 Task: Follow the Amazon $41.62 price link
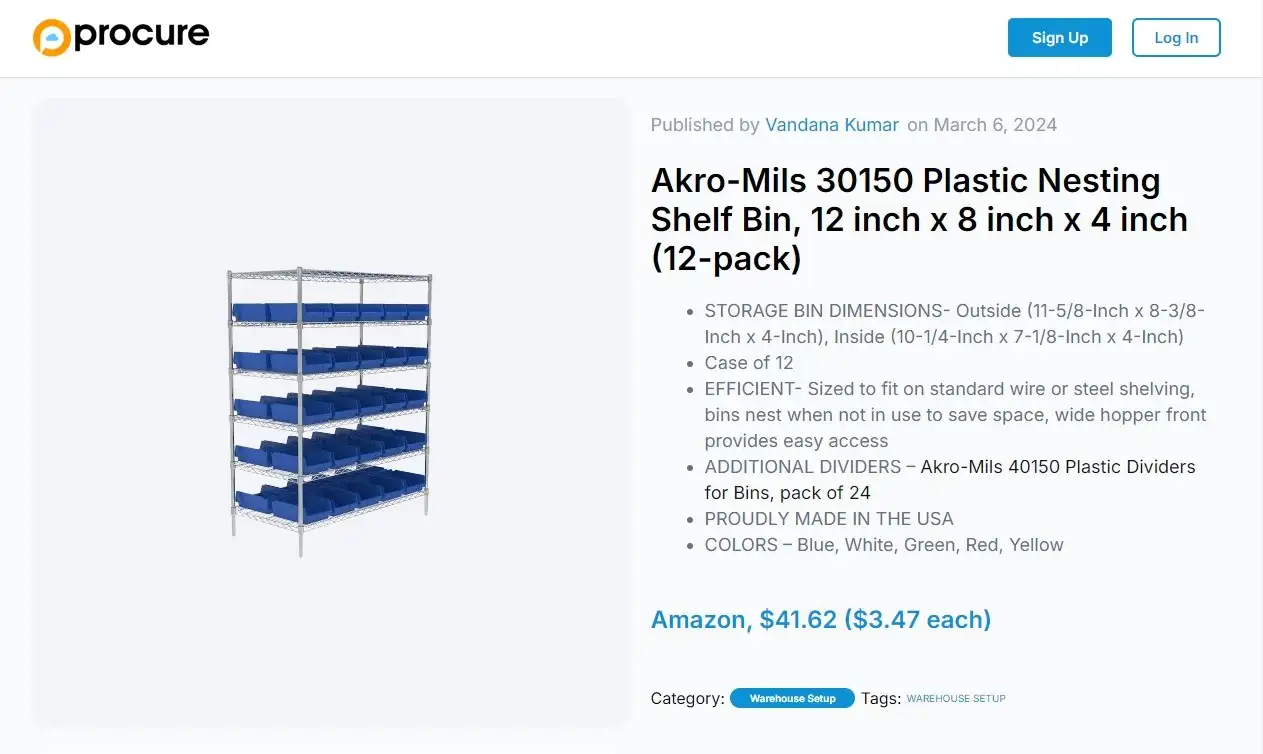tap(820, 619)
